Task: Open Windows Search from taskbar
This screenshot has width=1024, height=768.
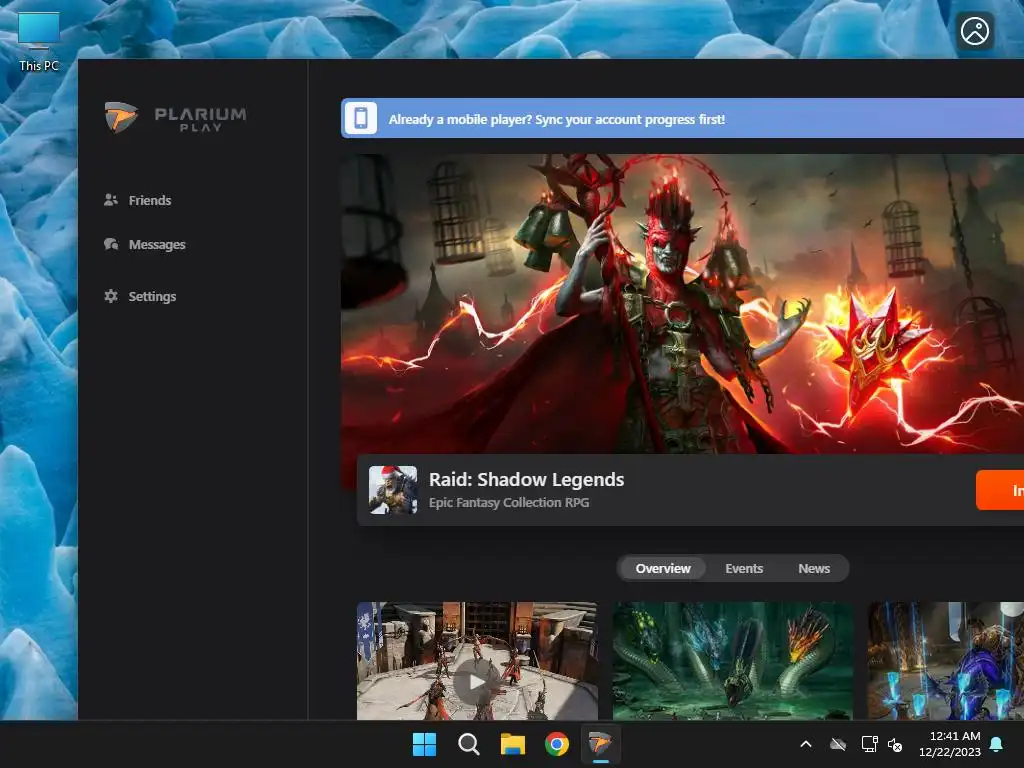Action: 468,744
